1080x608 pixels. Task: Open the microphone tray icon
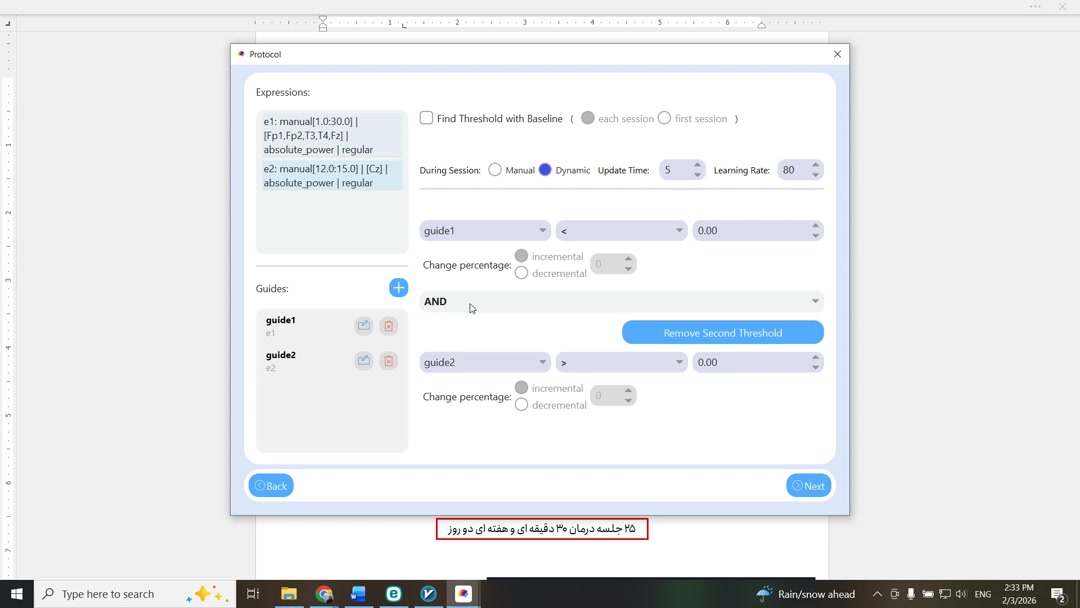coord(911,594)
